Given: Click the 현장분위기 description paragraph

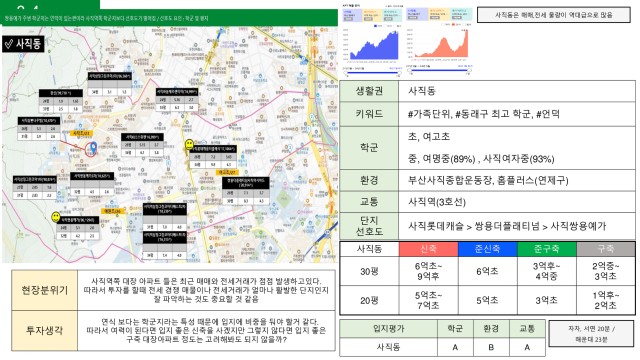Looking at the screenshot, I should pos(206,290).
